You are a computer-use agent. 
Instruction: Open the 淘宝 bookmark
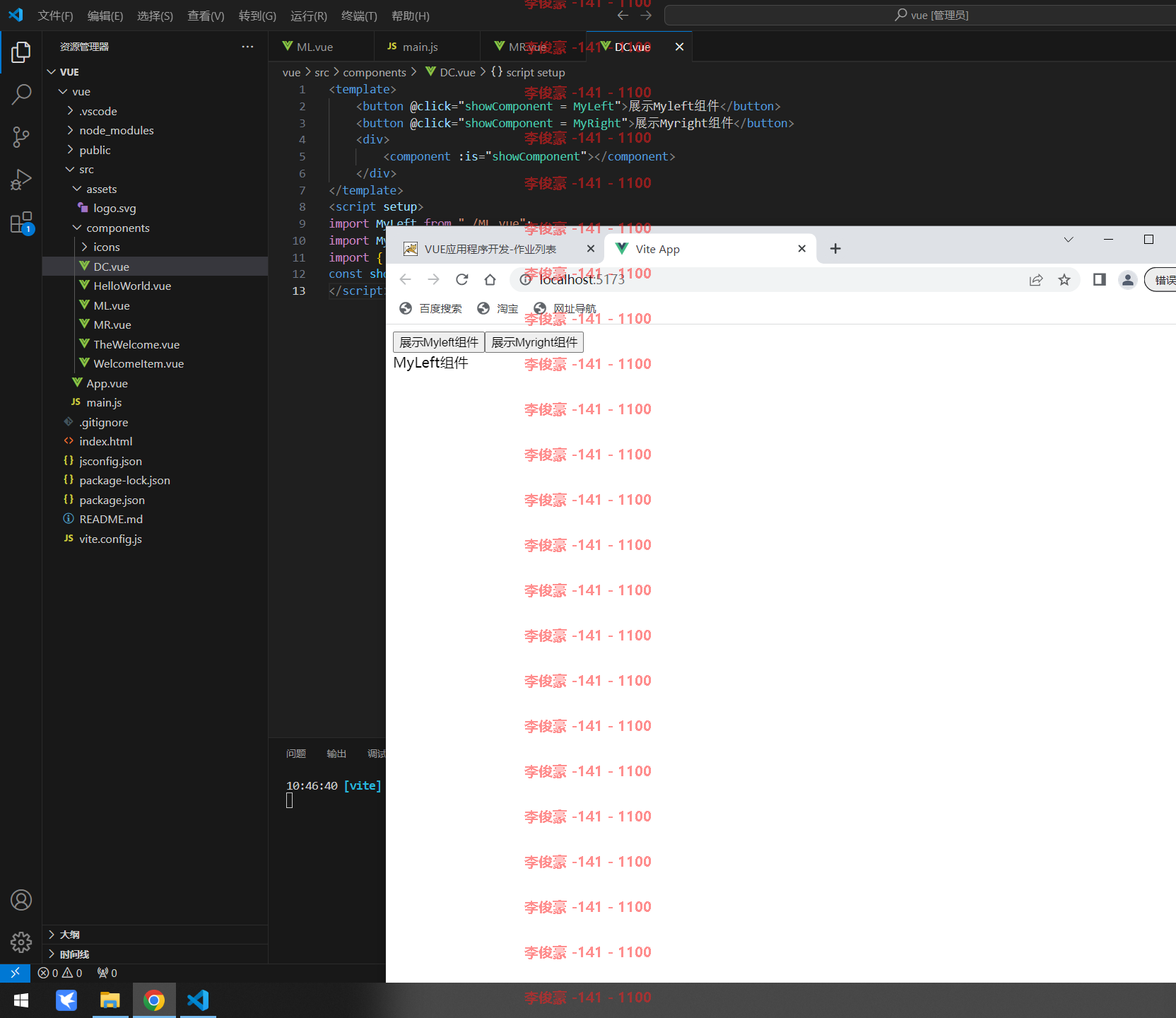pyautogui.click(x=498, y=309)
